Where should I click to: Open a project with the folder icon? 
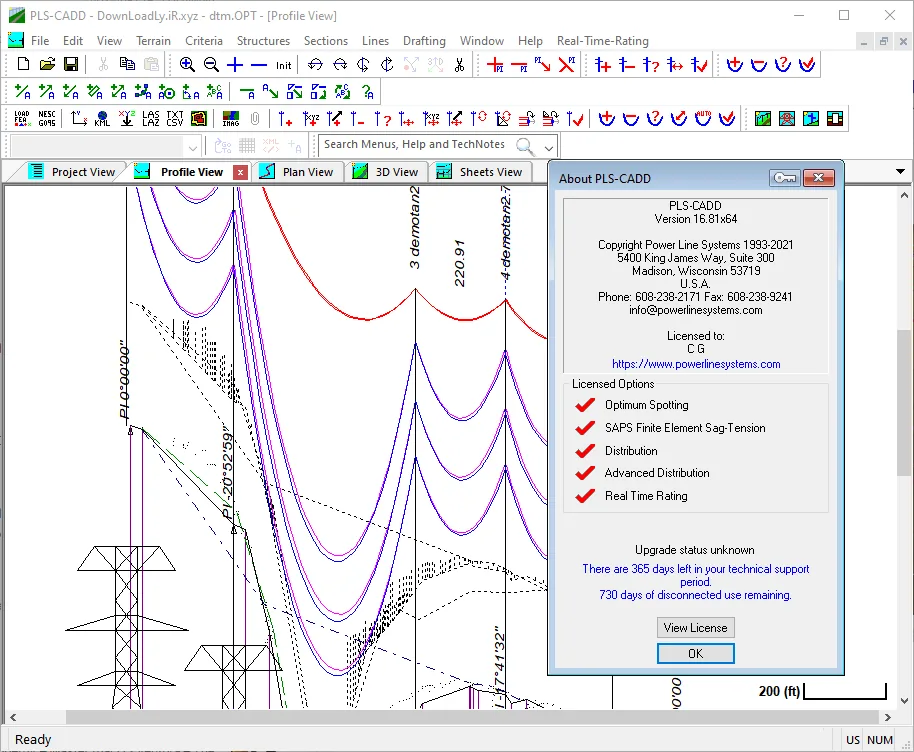click(x=47, y=64)
